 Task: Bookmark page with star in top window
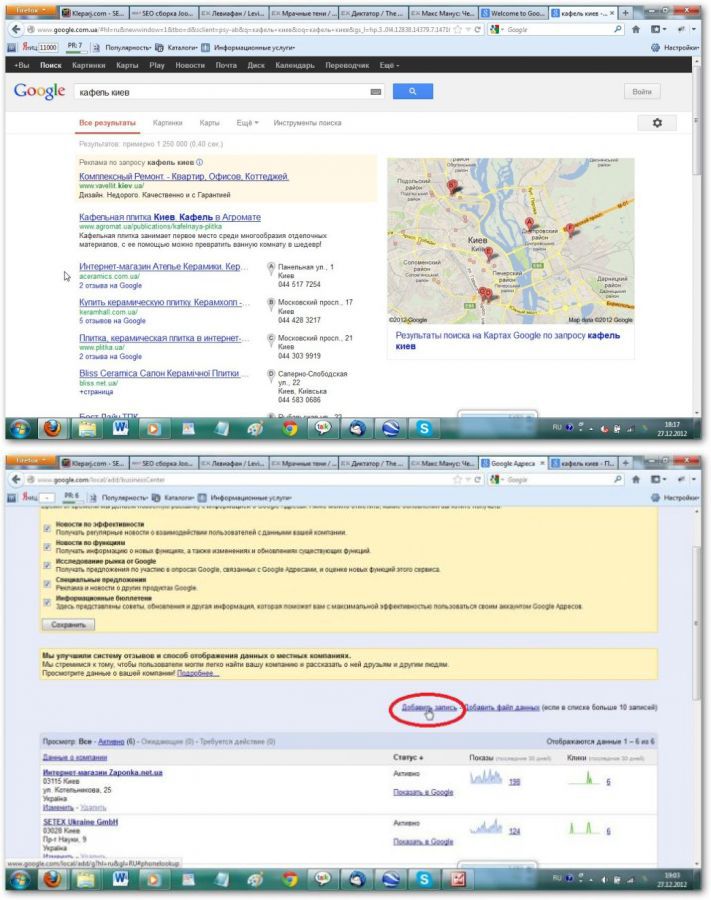pyautogui.click(x=459, y=29)
